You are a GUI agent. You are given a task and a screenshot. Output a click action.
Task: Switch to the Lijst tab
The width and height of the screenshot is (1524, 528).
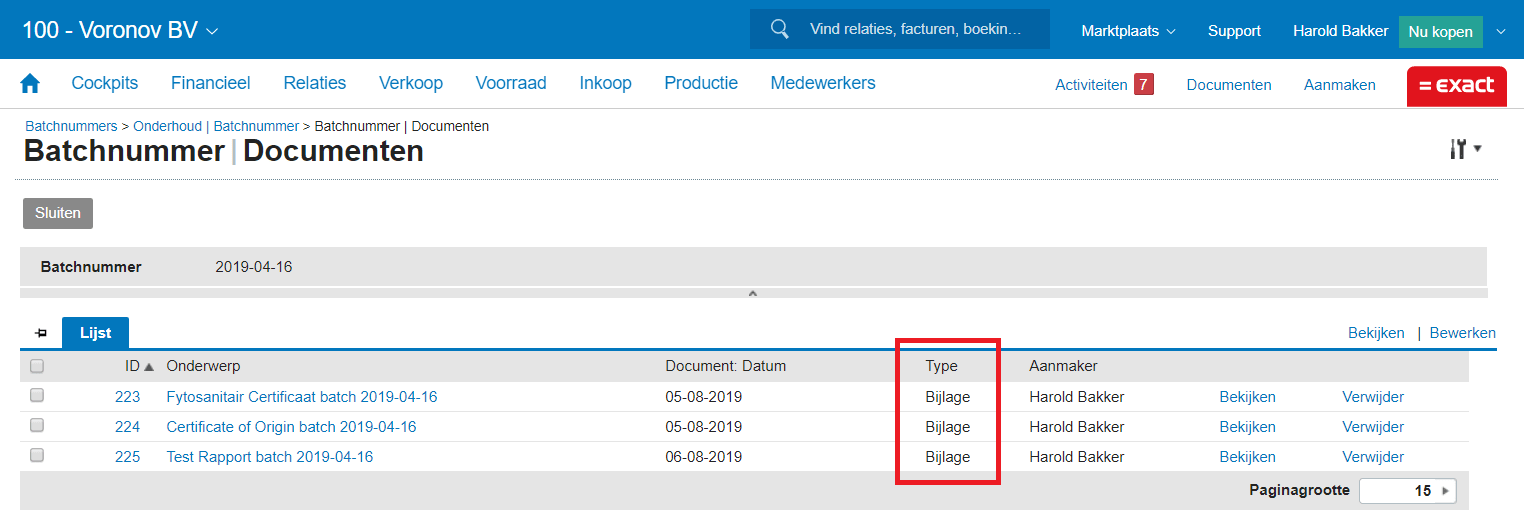[x=96, y=333]
